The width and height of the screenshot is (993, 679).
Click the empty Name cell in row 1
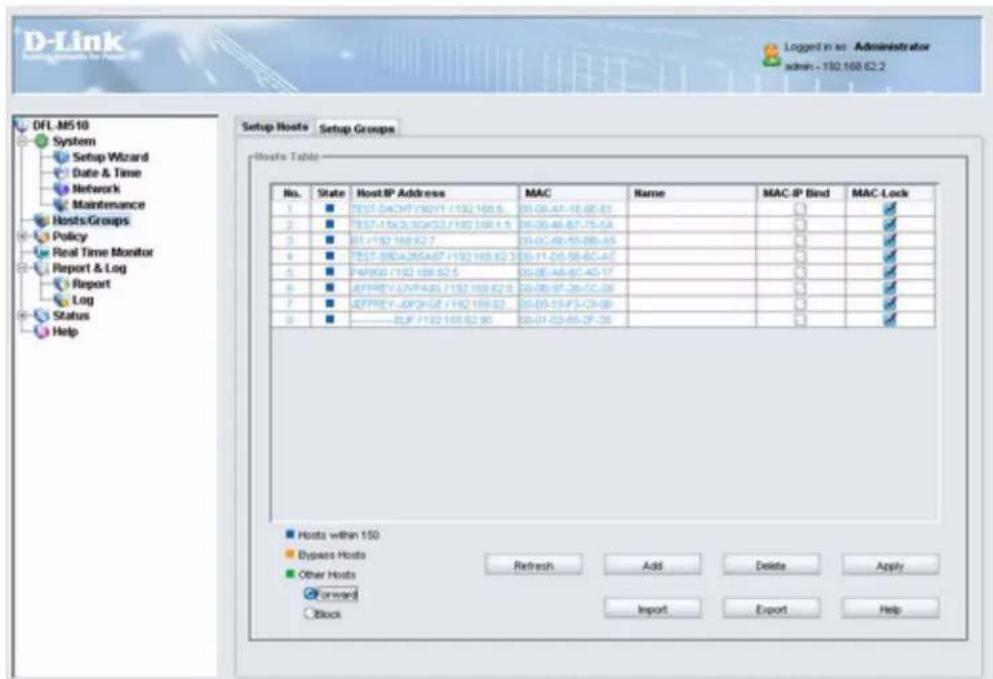pos(692,208)
